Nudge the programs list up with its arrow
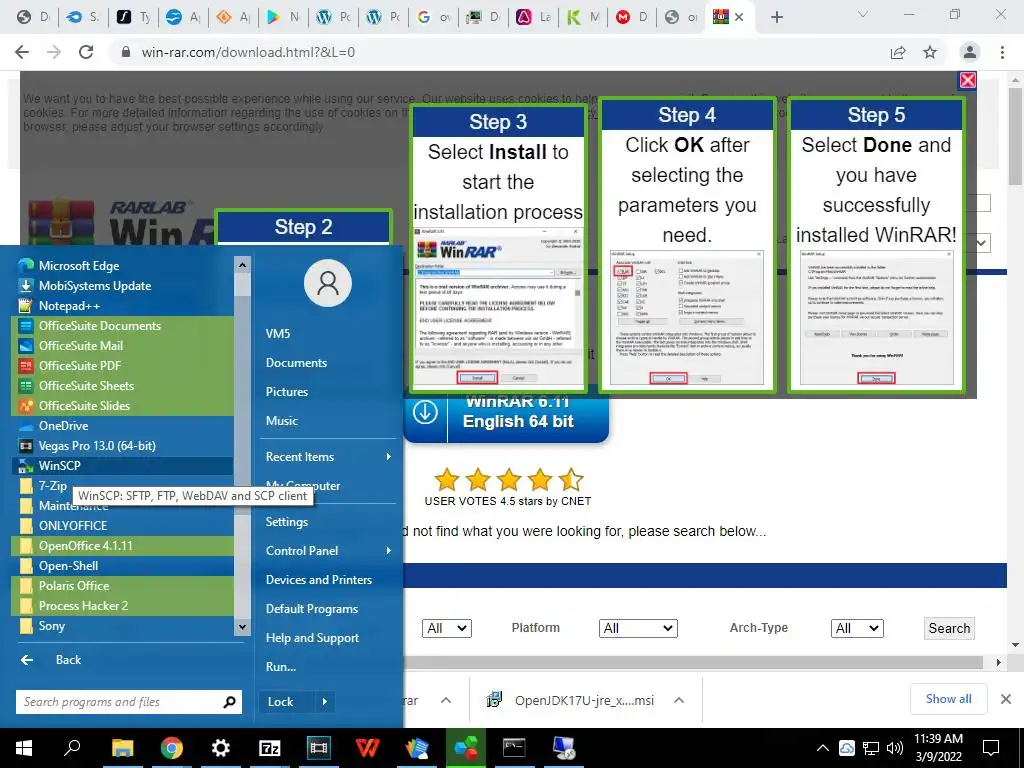1024x768 pixels. coord(242,264)
